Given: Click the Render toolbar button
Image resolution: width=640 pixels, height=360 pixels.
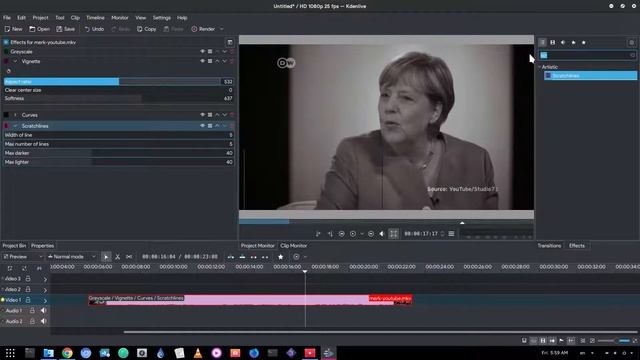Looking at the screenshot, I should pyautogui.click(x=203, y=29).
